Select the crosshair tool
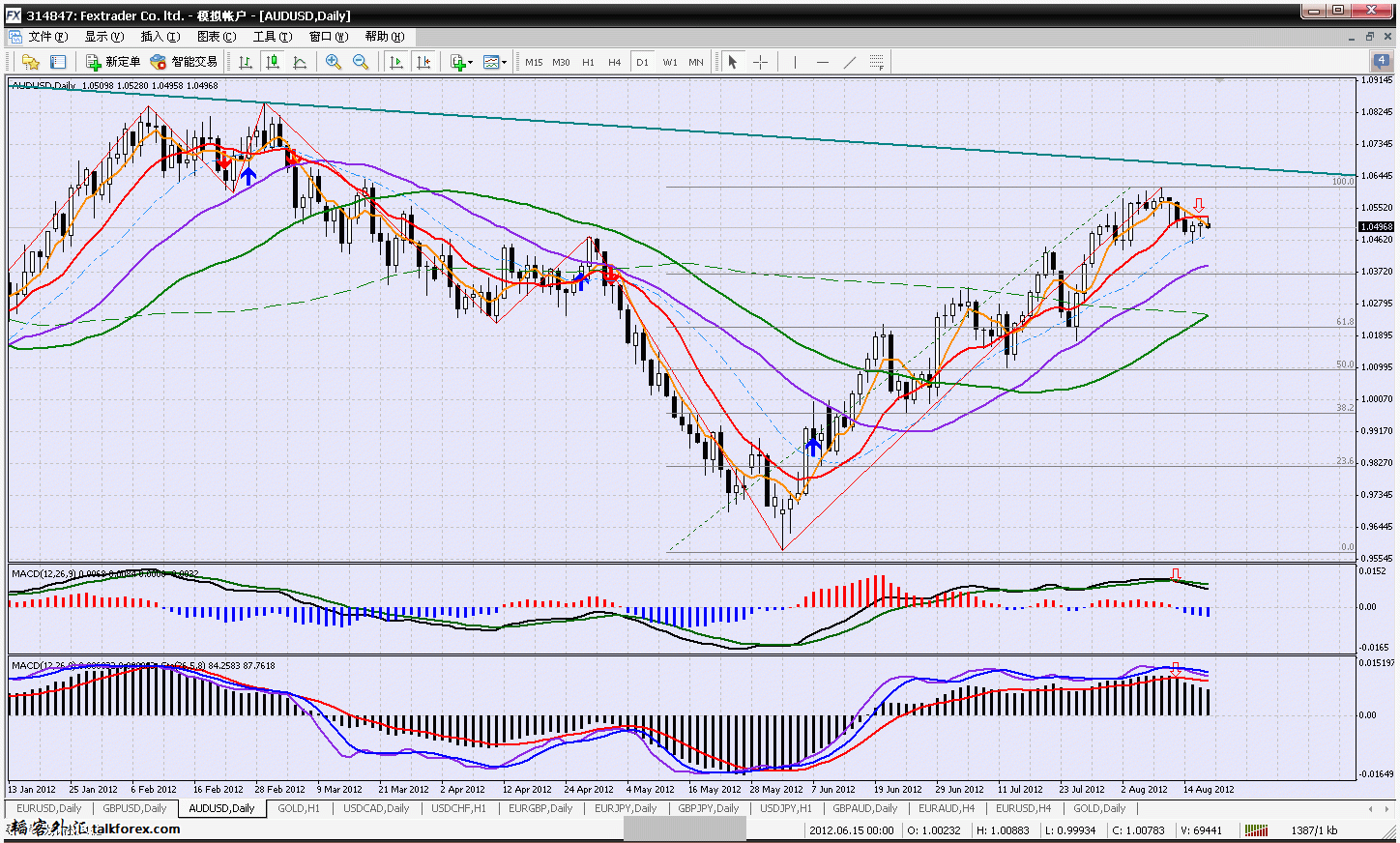1400x843 pixels. tap(760, 62)
